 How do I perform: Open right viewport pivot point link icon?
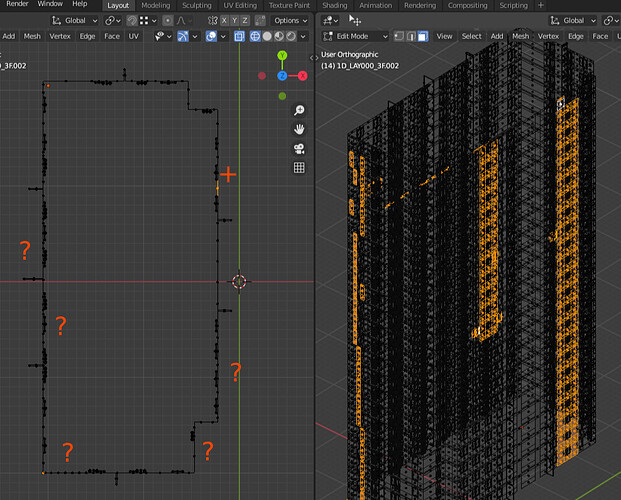(x=611, y=21)
